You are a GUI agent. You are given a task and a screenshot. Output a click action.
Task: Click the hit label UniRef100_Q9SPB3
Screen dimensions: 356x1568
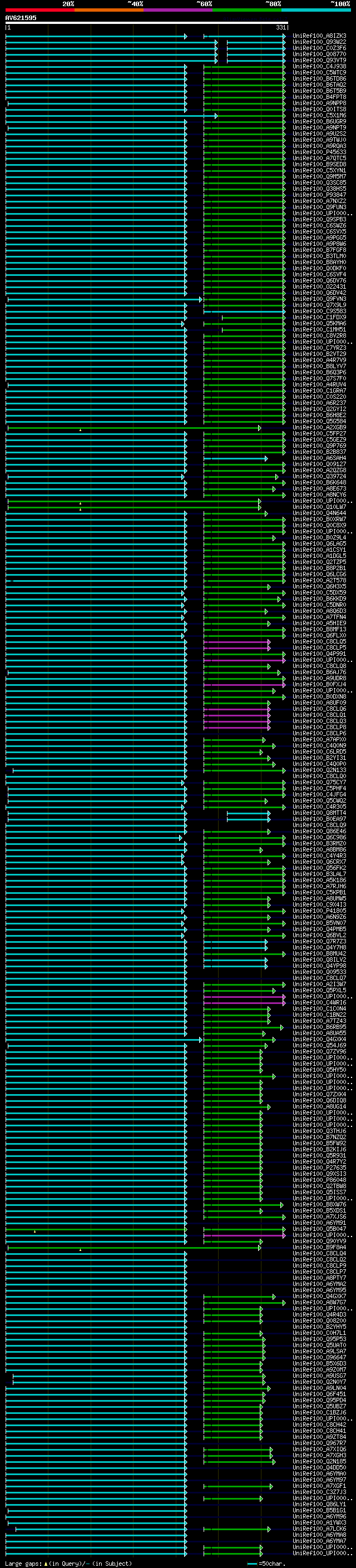pyautogui.click(x=319, y=219)
